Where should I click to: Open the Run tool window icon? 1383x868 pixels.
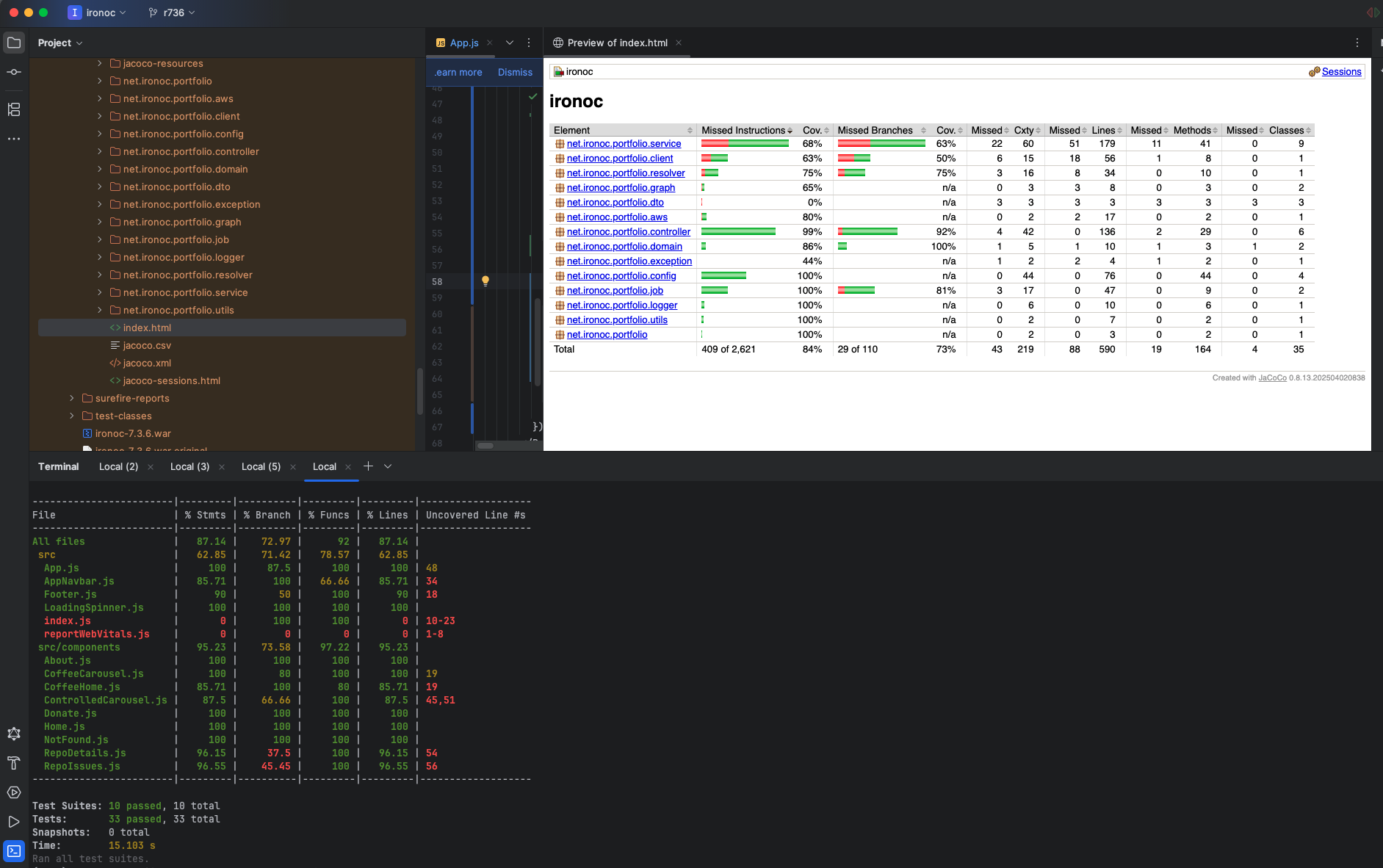(14, 822)
